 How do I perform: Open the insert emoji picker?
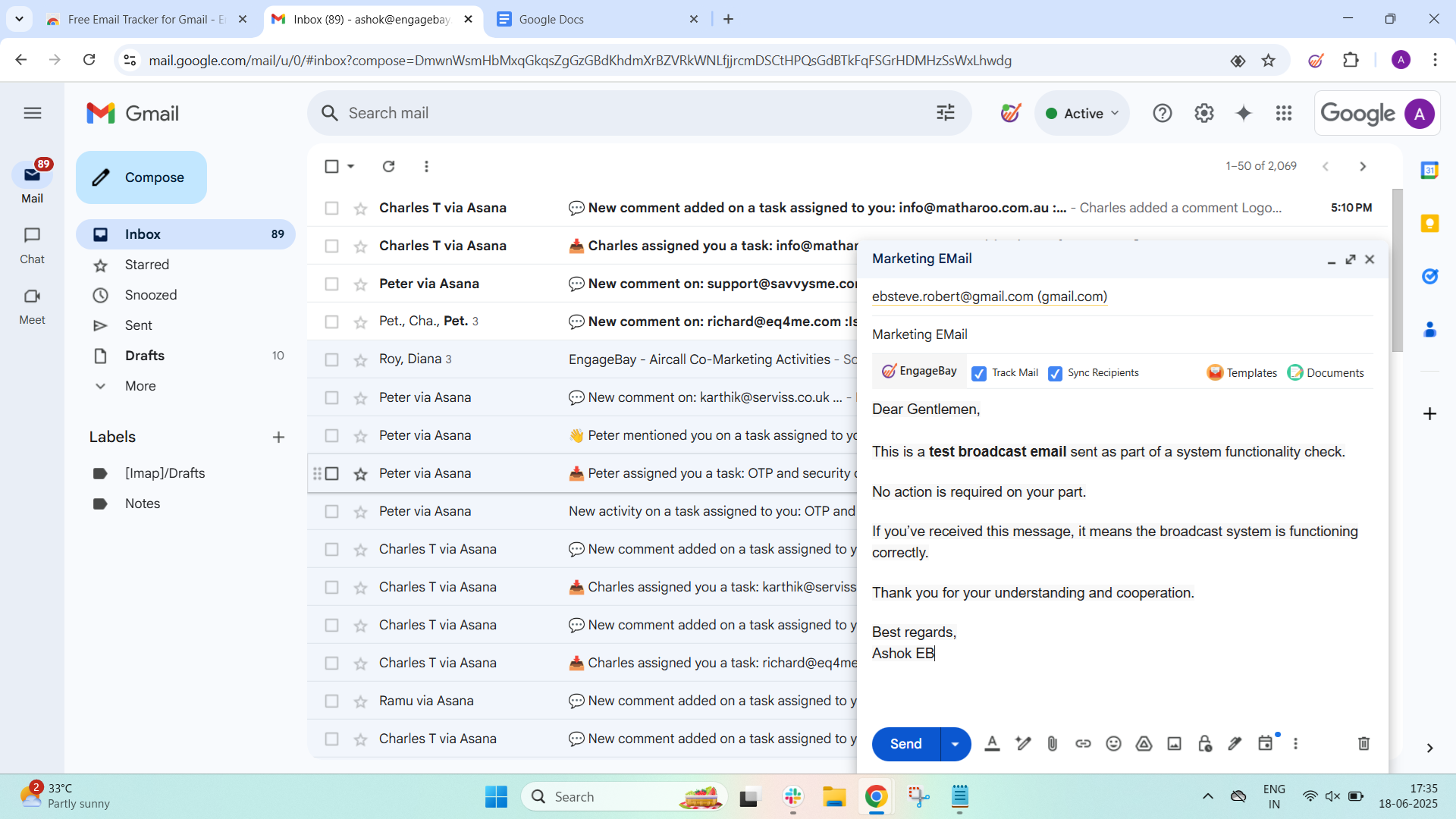tap(1113, 744)
